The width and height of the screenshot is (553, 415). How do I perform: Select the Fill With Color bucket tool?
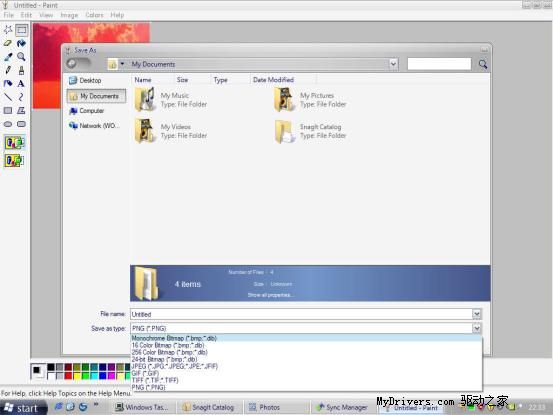pyautogui.click(x=21, y=43)
